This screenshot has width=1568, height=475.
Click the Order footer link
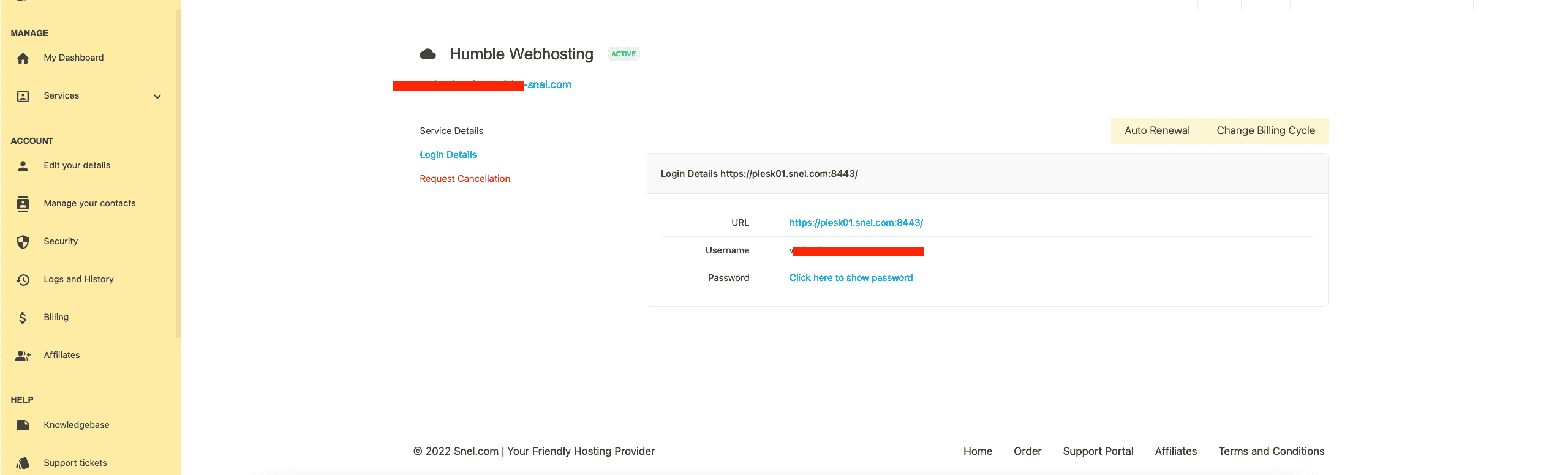tap(1027, 451)
